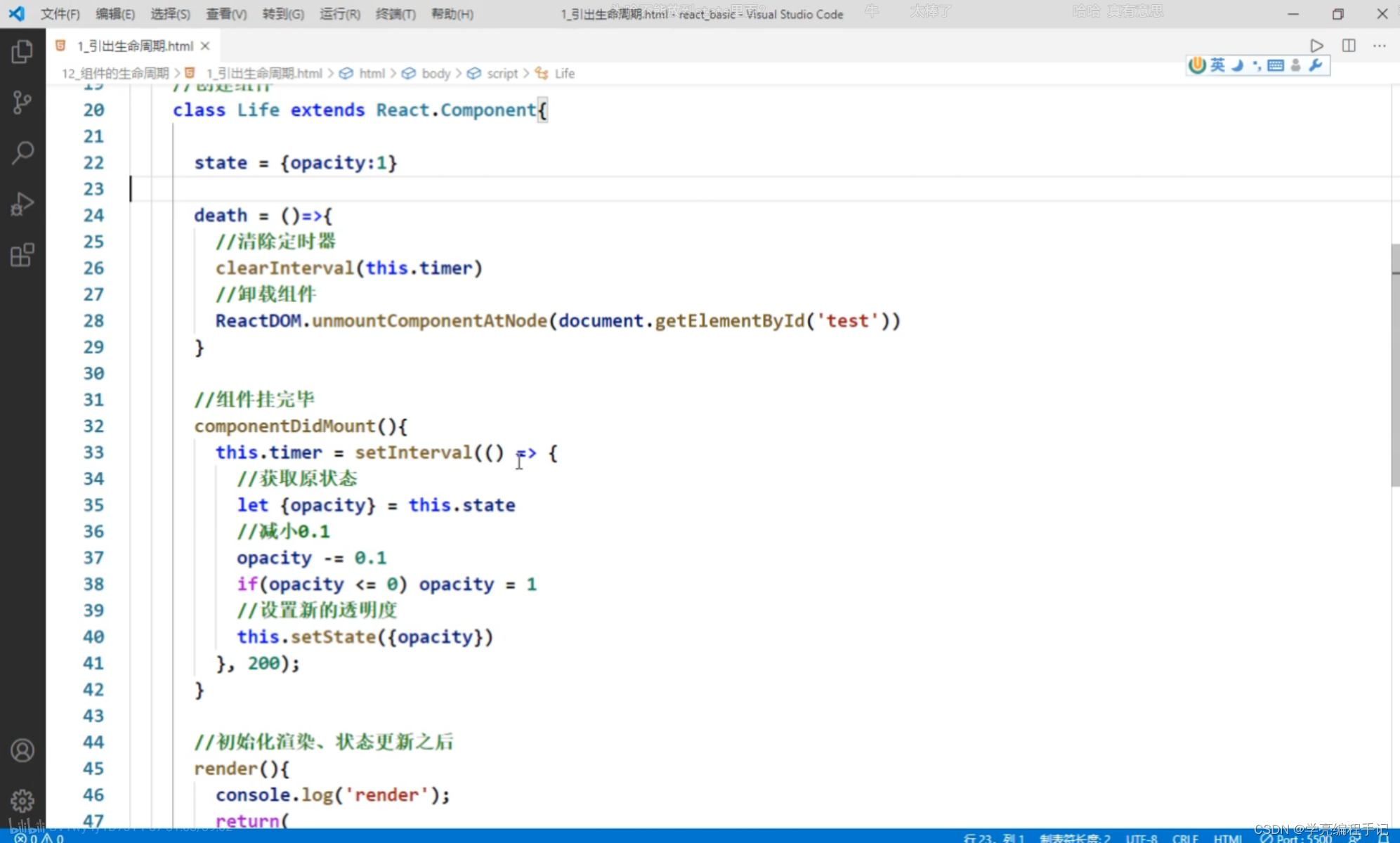Open the Run and Debug view

pos(22,204)
